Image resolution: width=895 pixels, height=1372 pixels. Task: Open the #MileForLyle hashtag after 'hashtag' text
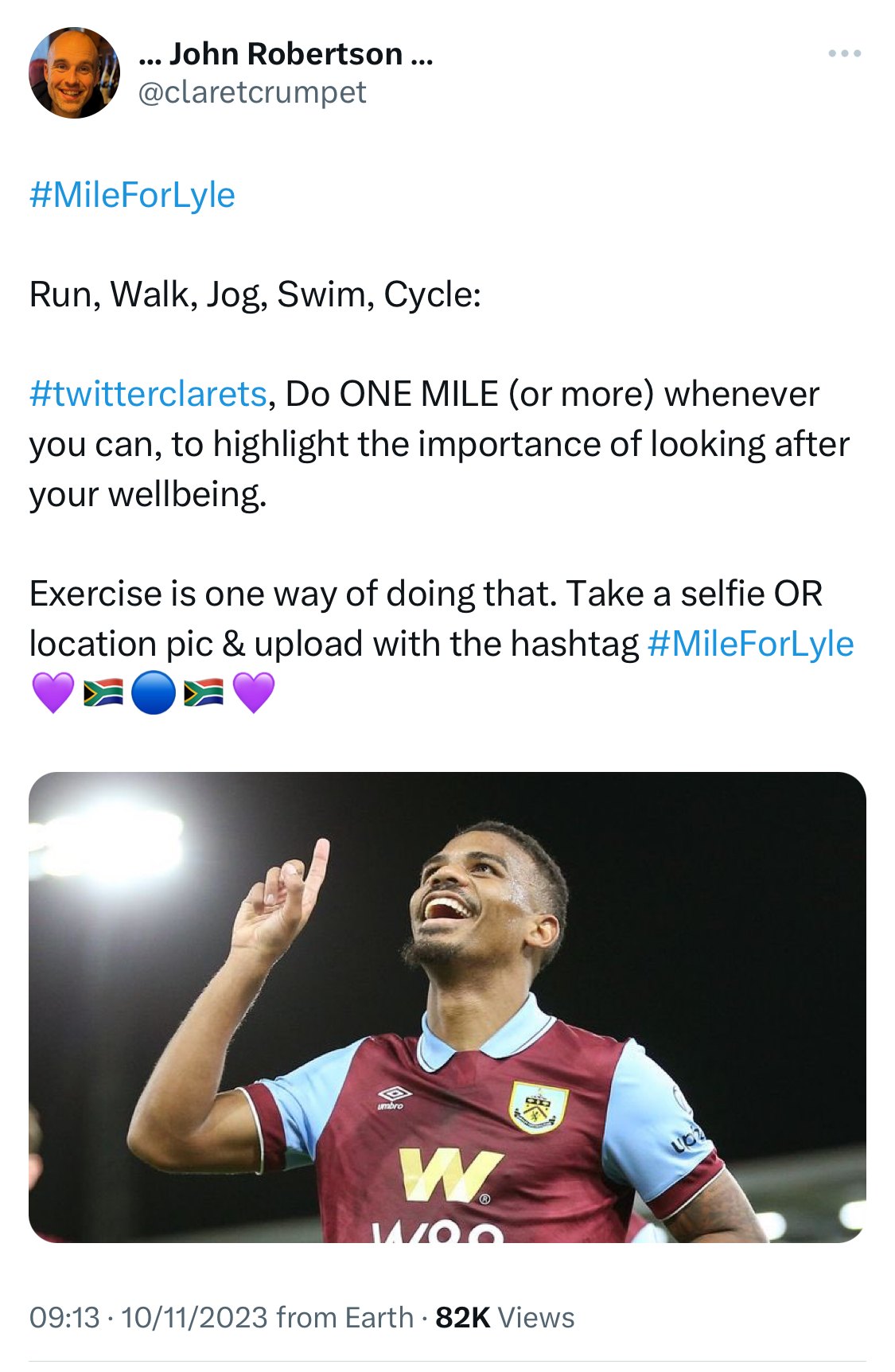click(750, 644)
